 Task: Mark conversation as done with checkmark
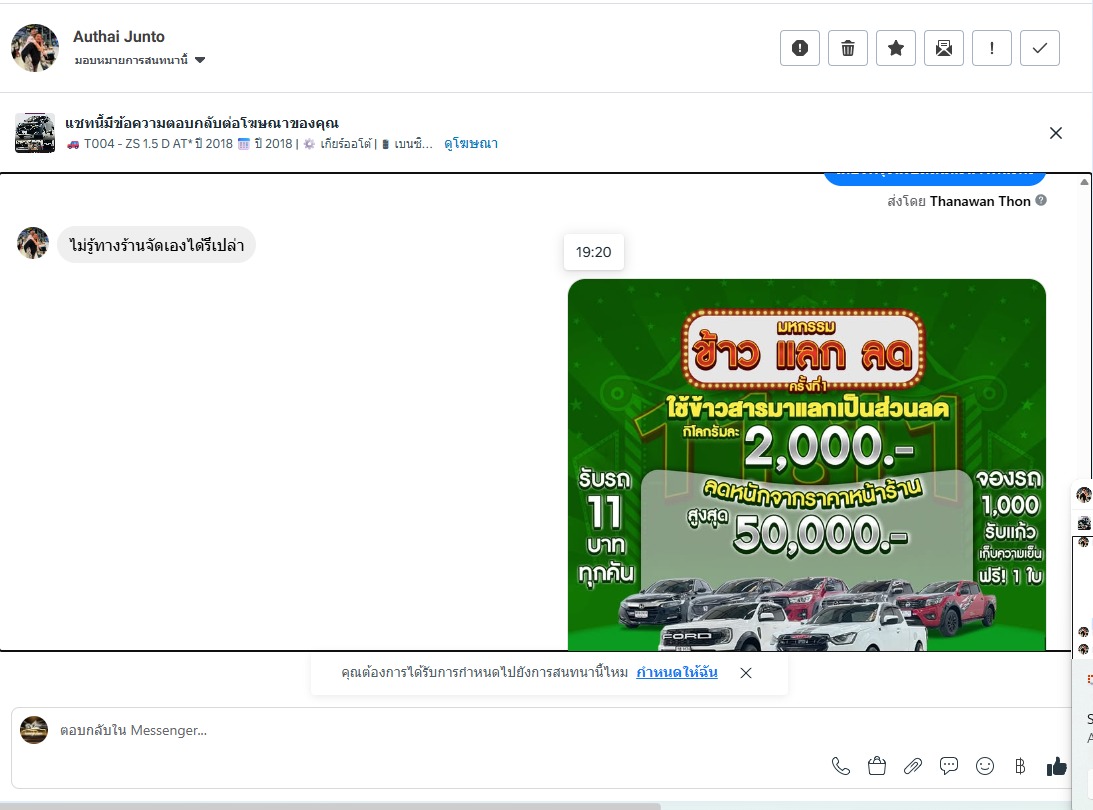(1040, 48)
